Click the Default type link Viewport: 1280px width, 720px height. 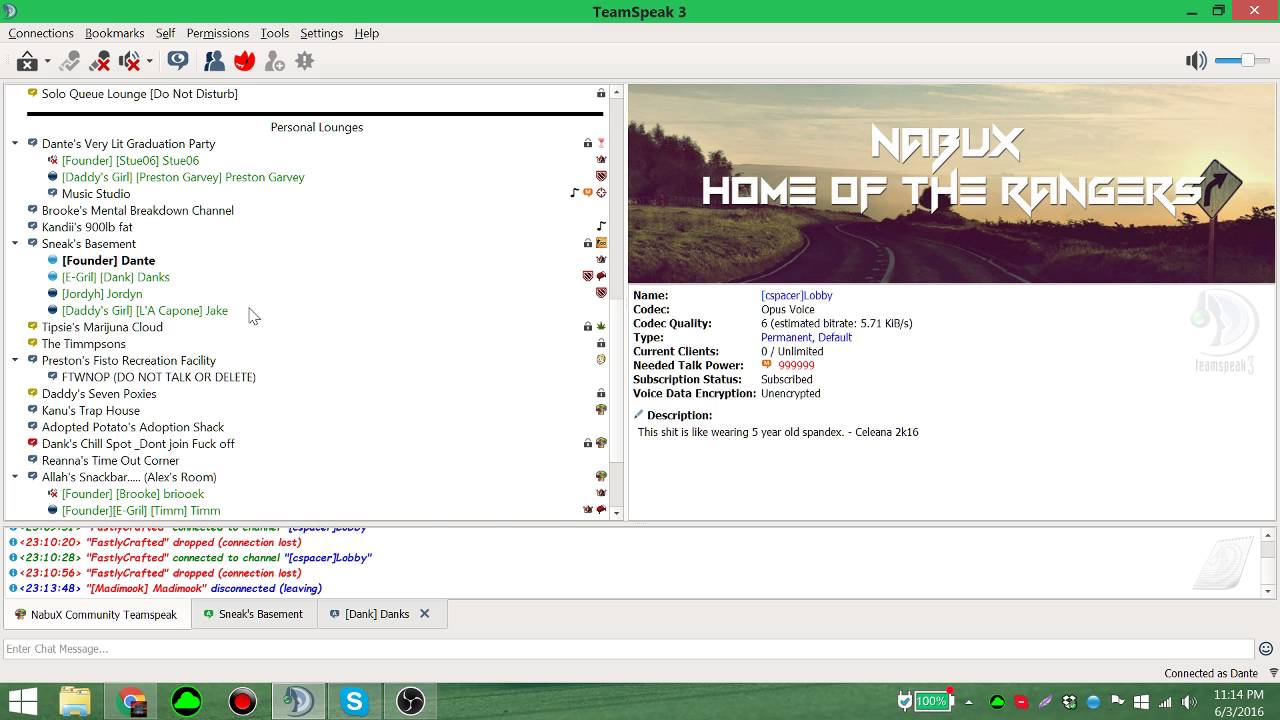835,338
